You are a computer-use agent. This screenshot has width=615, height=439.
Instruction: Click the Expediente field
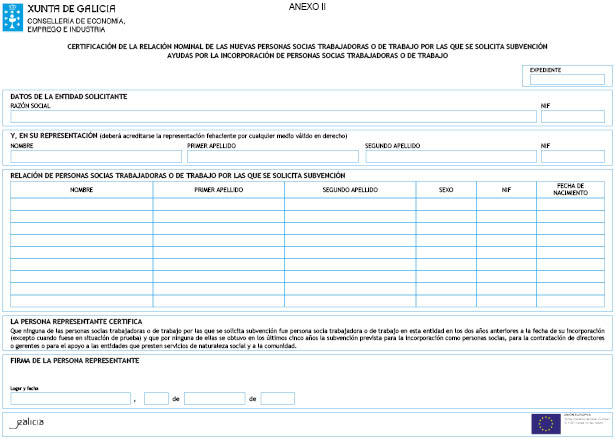click(x=567, y=80)
